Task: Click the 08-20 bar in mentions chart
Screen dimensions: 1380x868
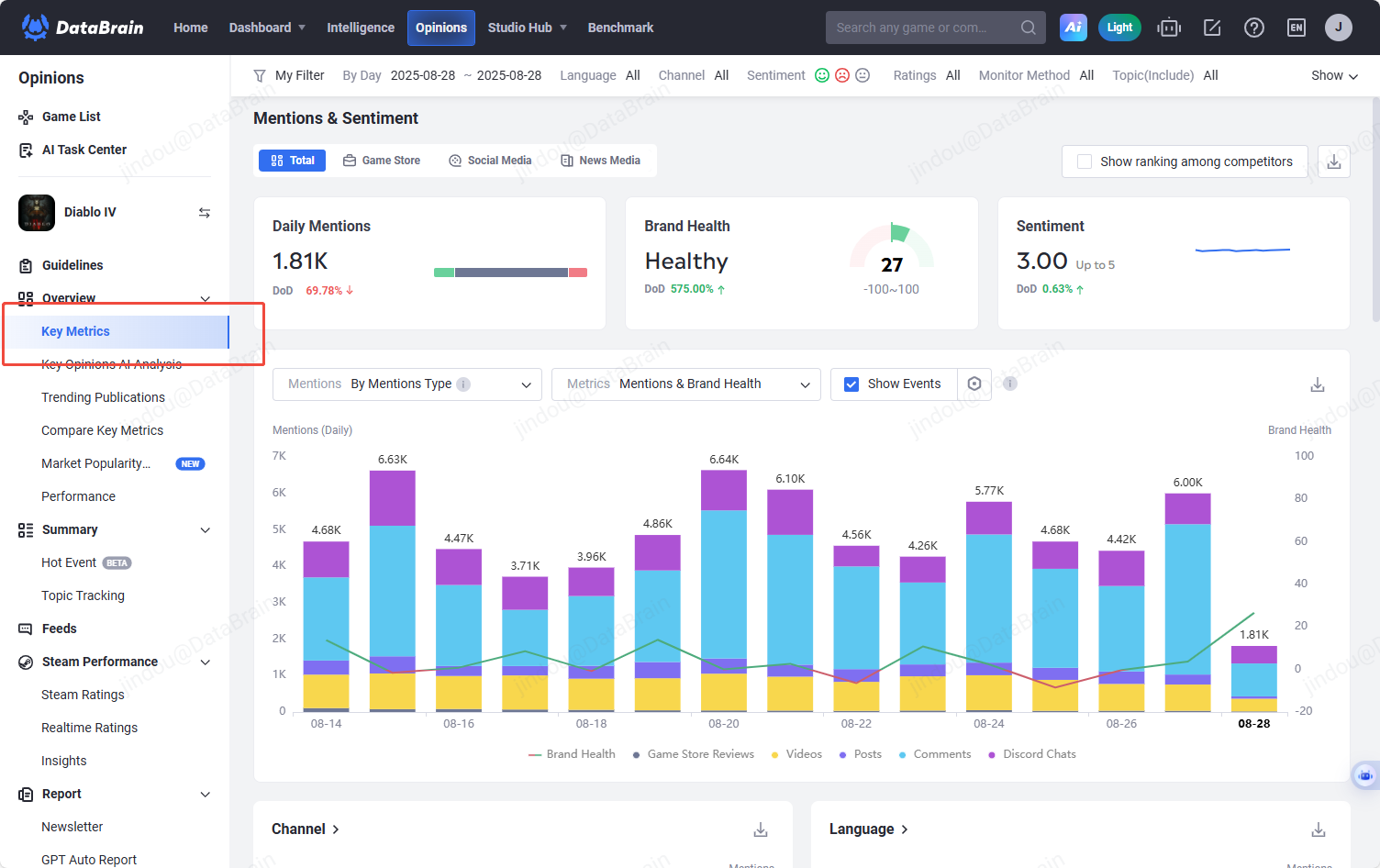Action: click(724, 591)
